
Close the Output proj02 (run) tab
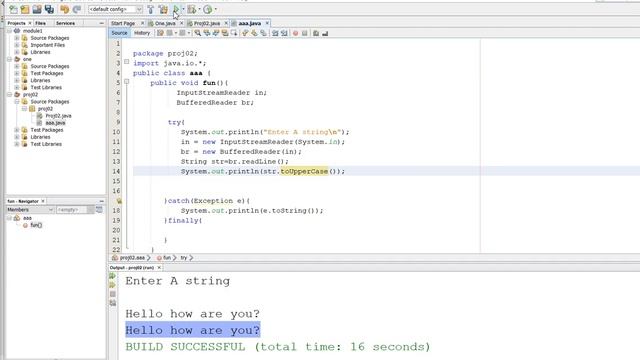[x=159, y=268]
